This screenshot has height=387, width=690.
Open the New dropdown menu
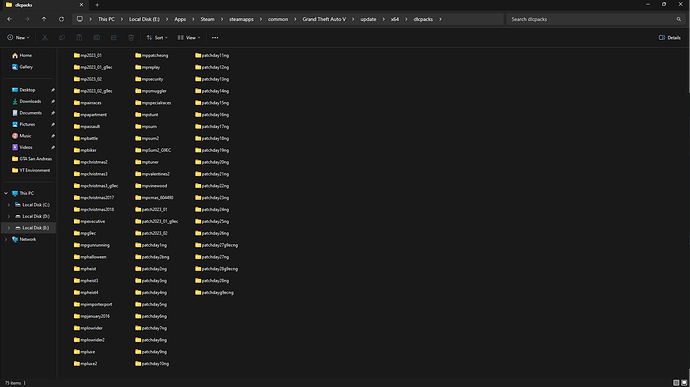pos(18,38)
